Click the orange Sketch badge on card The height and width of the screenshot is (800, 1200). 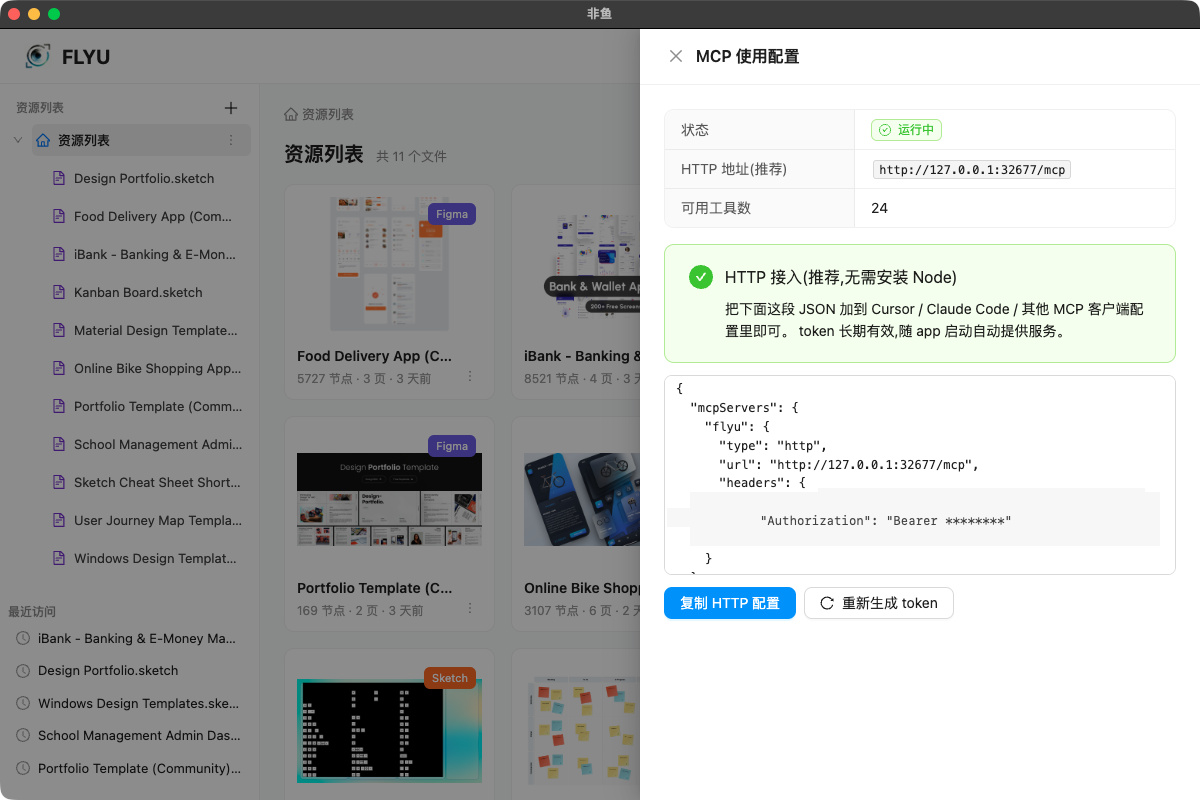point(450,678)
